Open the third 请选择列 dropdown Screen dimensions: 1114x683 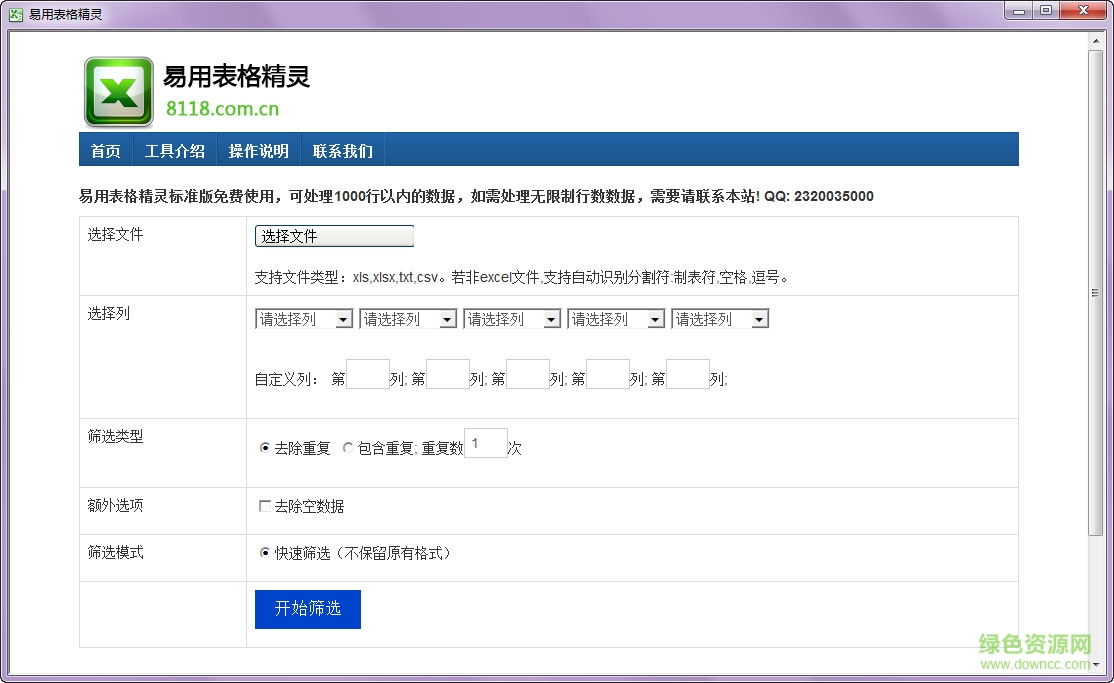(x=512, y=317)
